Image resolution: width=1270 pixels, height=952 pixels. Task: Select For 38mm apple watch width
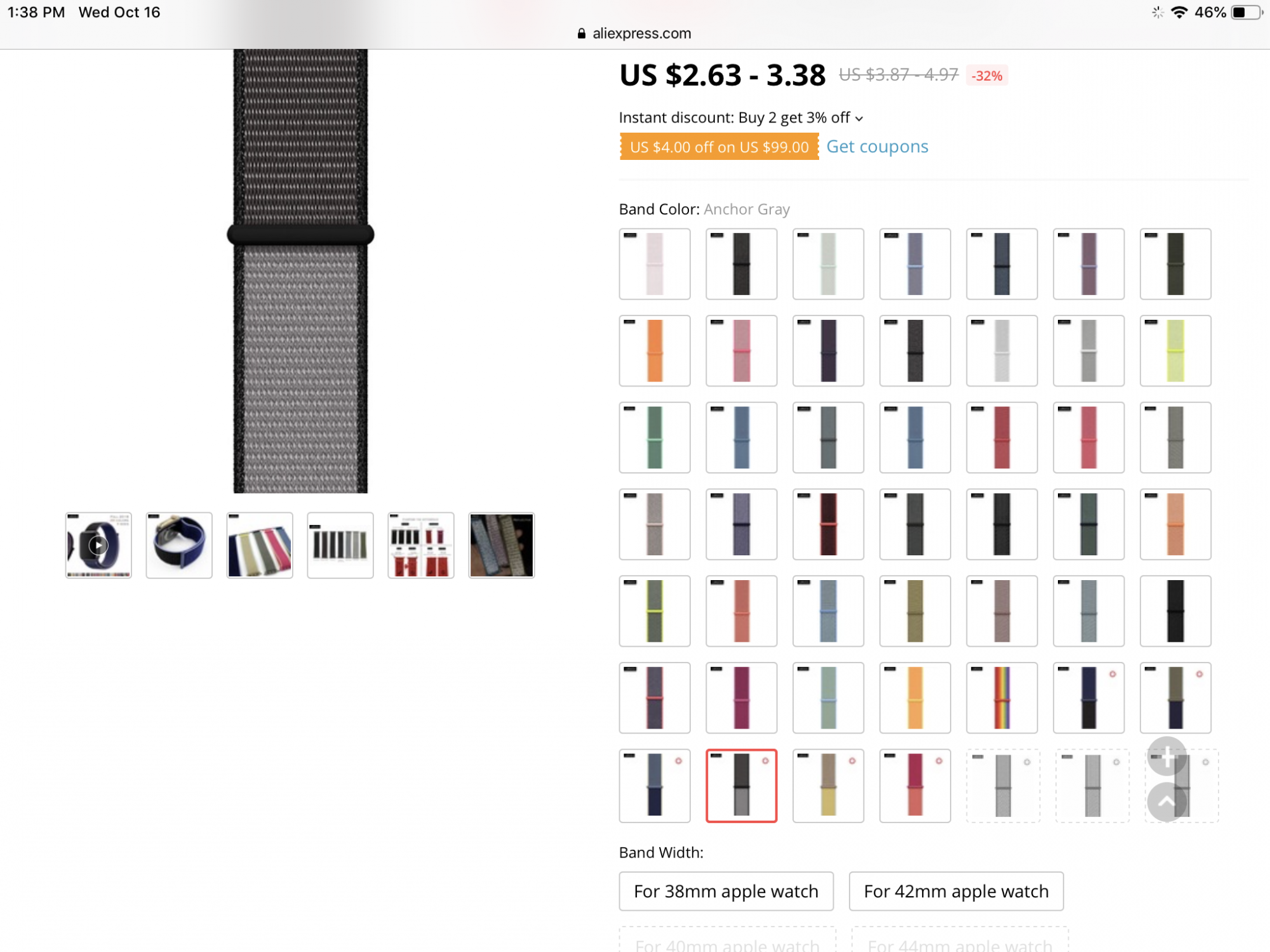click(x=726, y=891)
